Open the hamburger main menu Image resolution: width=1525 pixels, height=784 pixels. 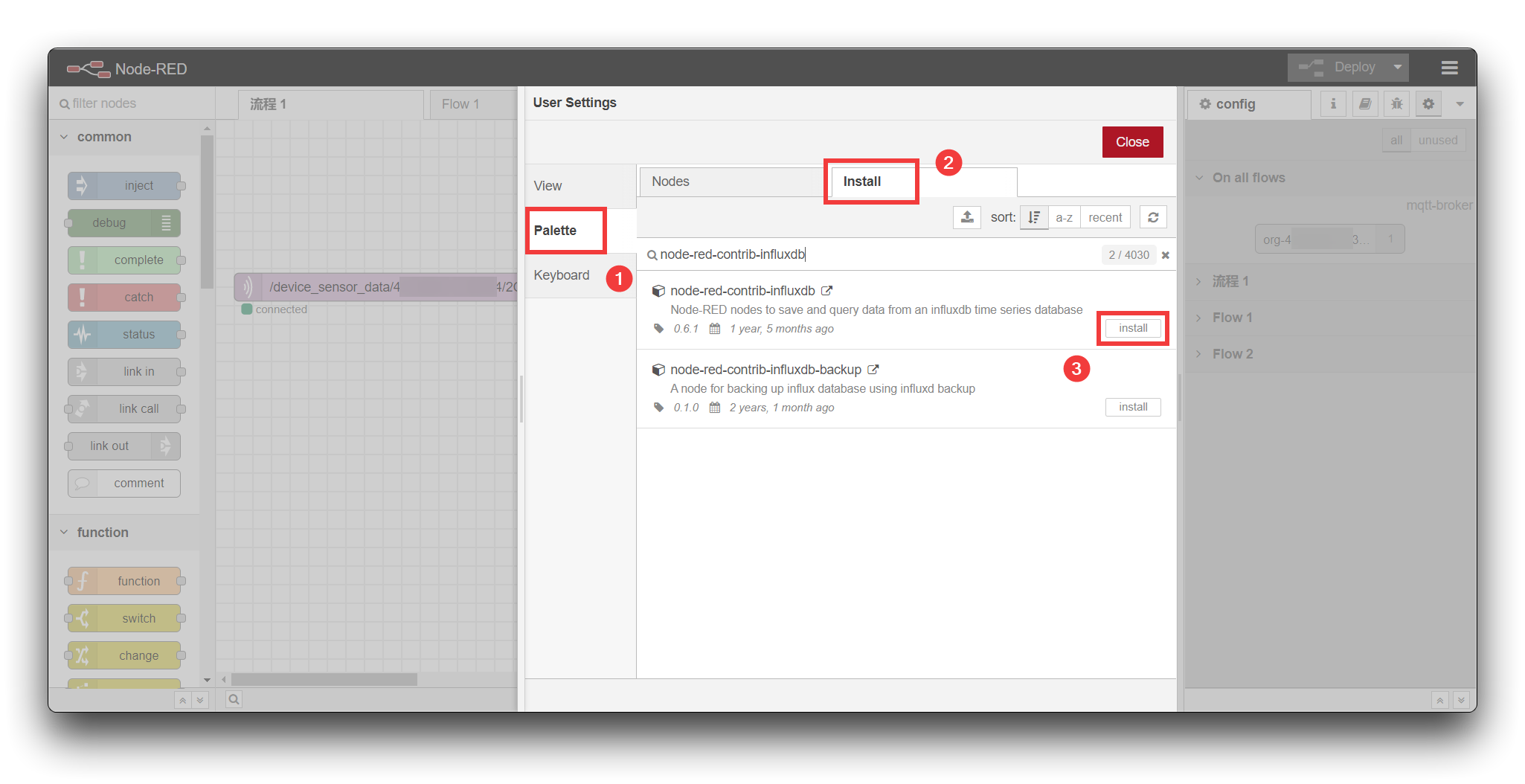[x=1448, y=68]
